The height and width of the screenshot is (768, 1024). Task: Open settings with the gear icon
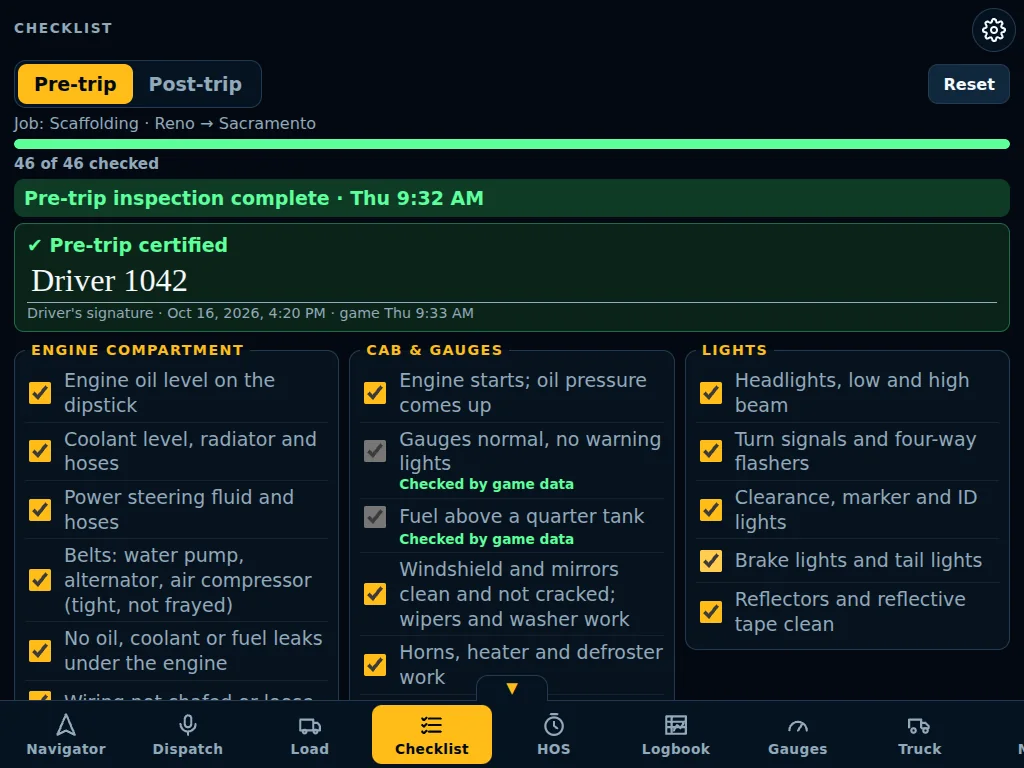pos(993,29)
